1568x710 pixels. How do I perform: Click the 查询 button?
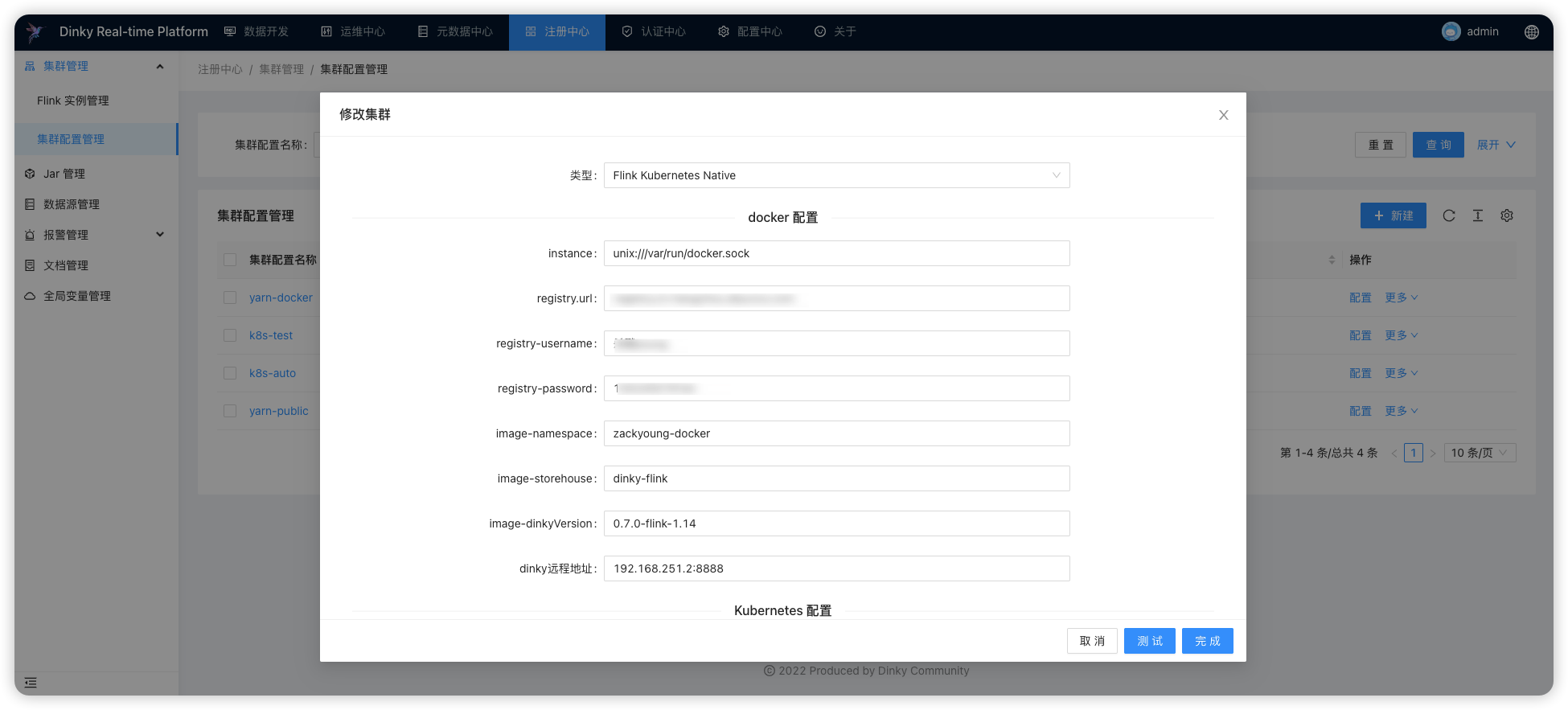tap(1439, 145)
